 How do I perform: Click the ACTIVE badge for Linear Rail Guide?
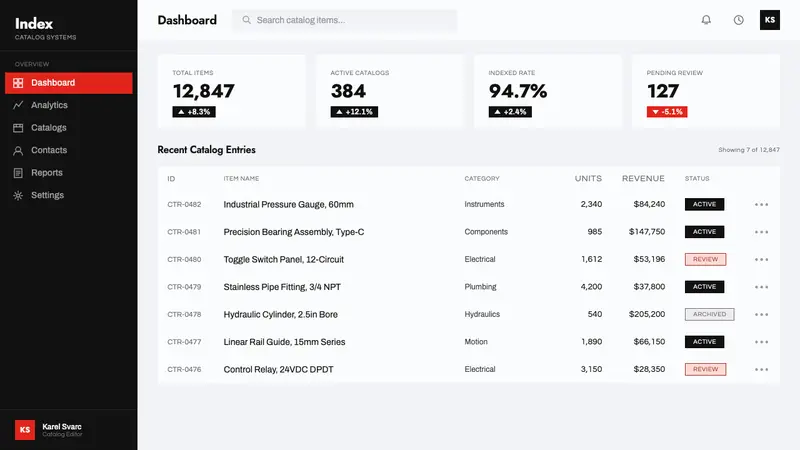click(x=704, y=342)
